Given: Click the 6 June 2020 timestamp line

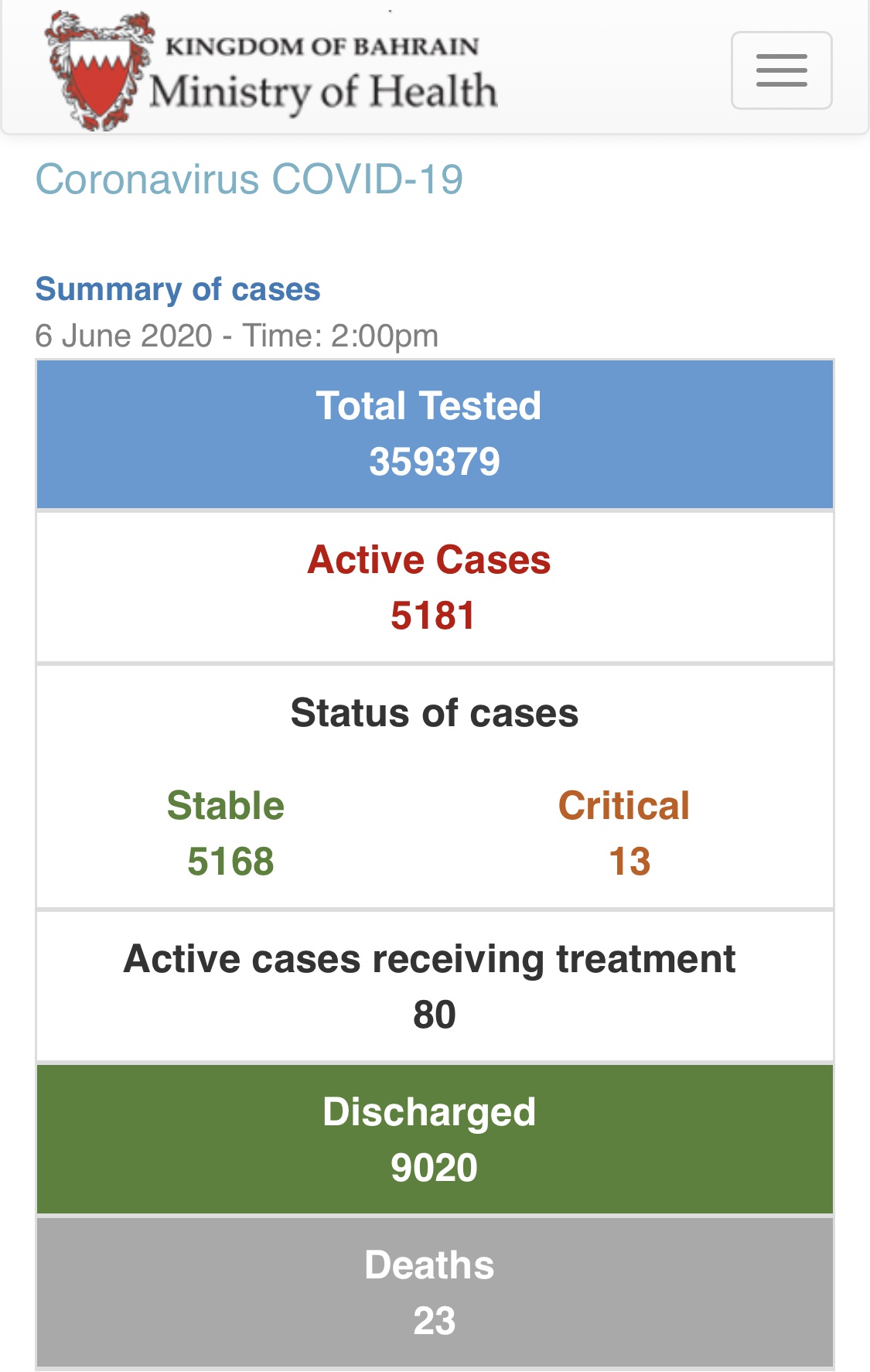Looking at the screenshot, I should (237, 336).
